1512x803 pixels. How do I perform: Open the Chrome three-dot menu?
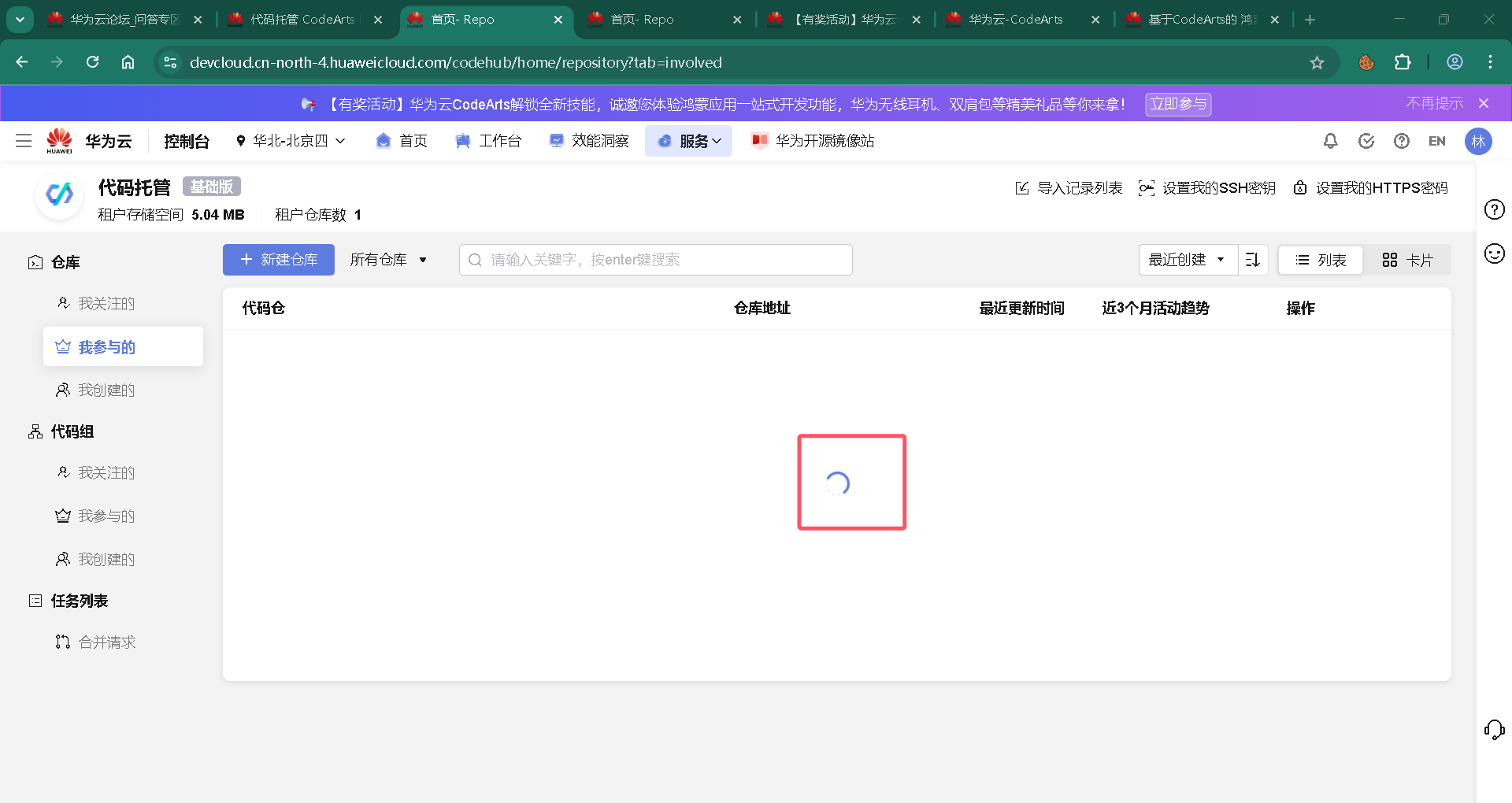1490,62
